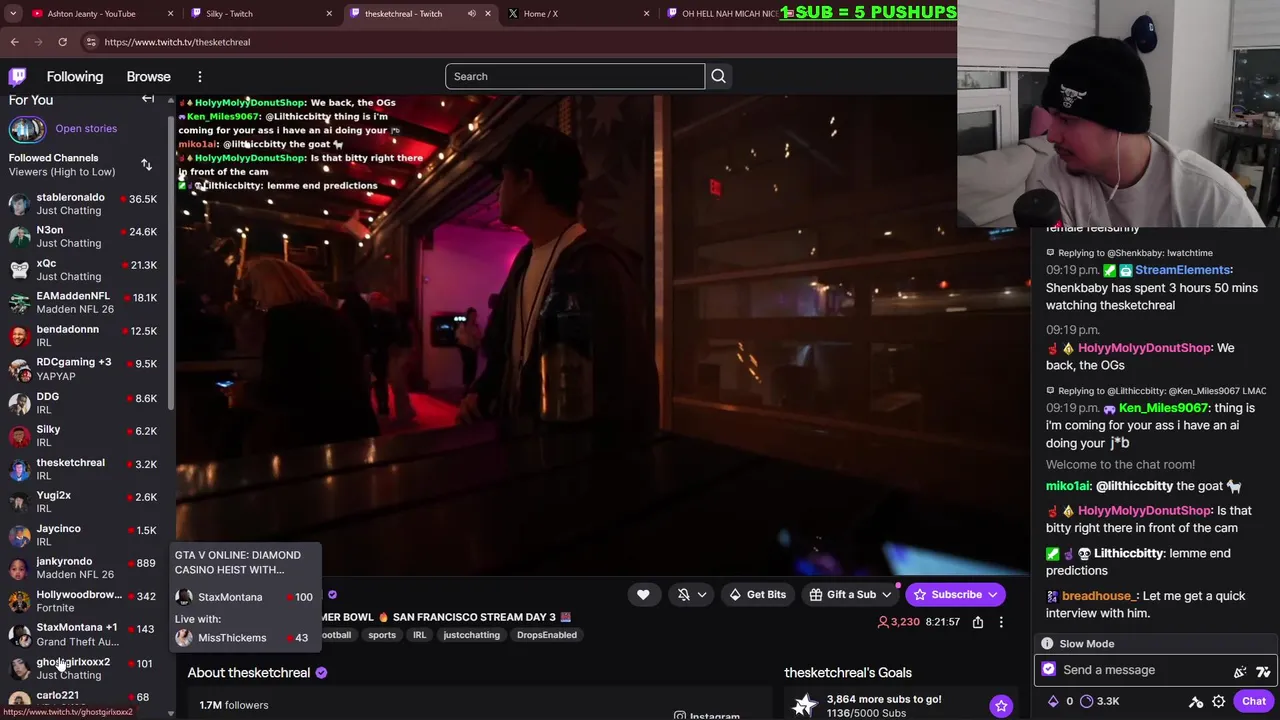Open the RDCgaming +3 channel entry
This screenshot has height=720, width=1280.
[85, 369]
